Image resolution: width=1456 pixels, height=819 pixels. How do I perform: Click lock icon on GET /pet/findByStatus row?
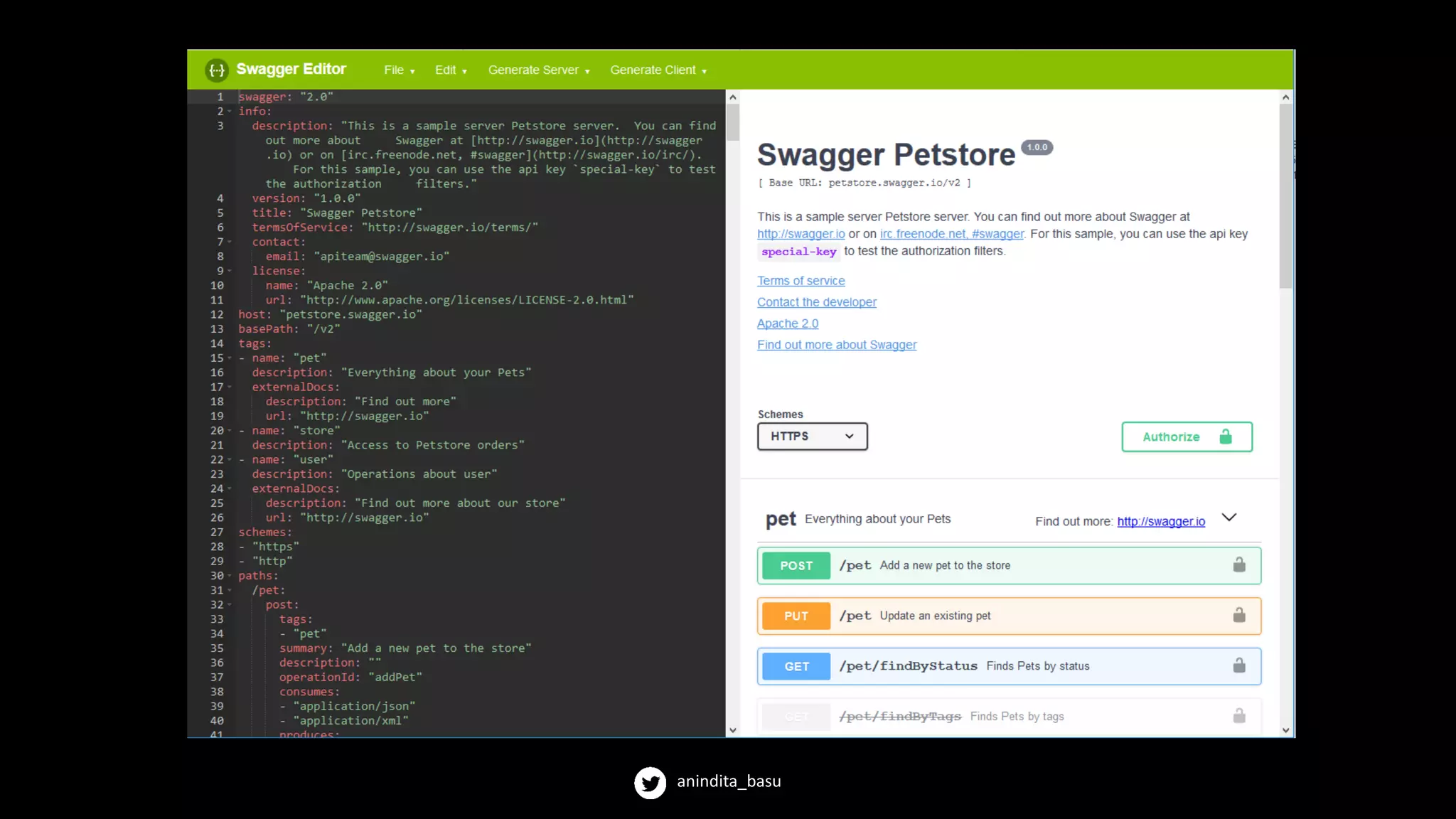(1239, 666)
